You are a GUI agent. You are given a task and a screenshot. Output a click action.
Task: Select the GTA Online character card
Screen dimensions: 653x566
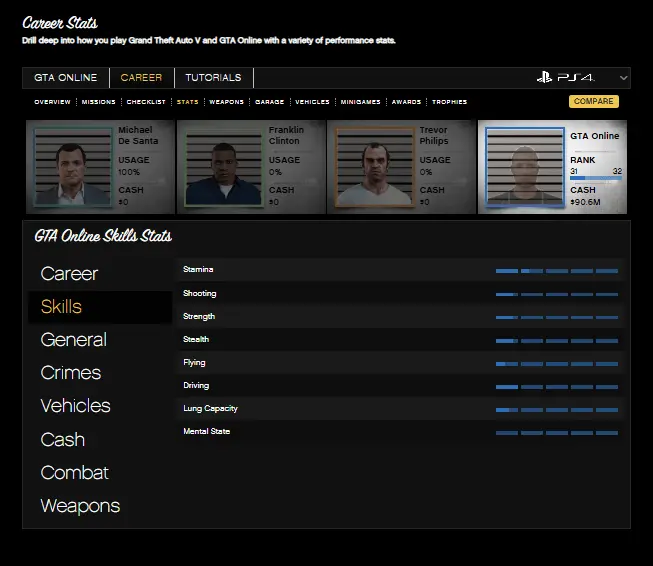point(552,167)
